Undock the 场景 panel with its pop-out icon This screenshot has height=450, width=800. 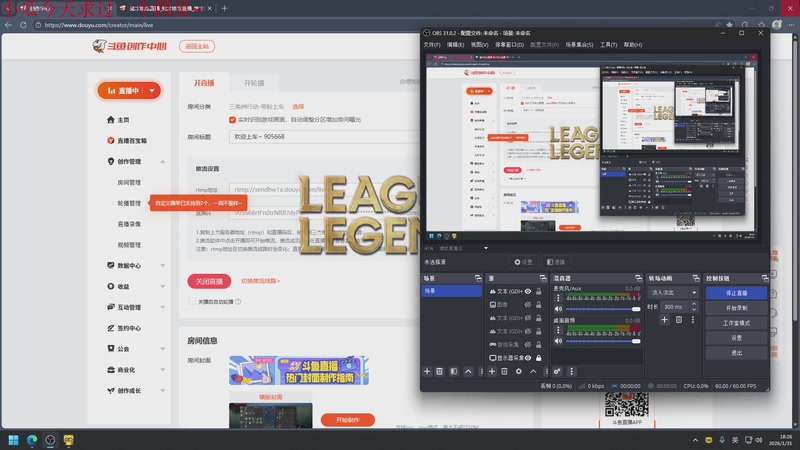tap(478, 278)
